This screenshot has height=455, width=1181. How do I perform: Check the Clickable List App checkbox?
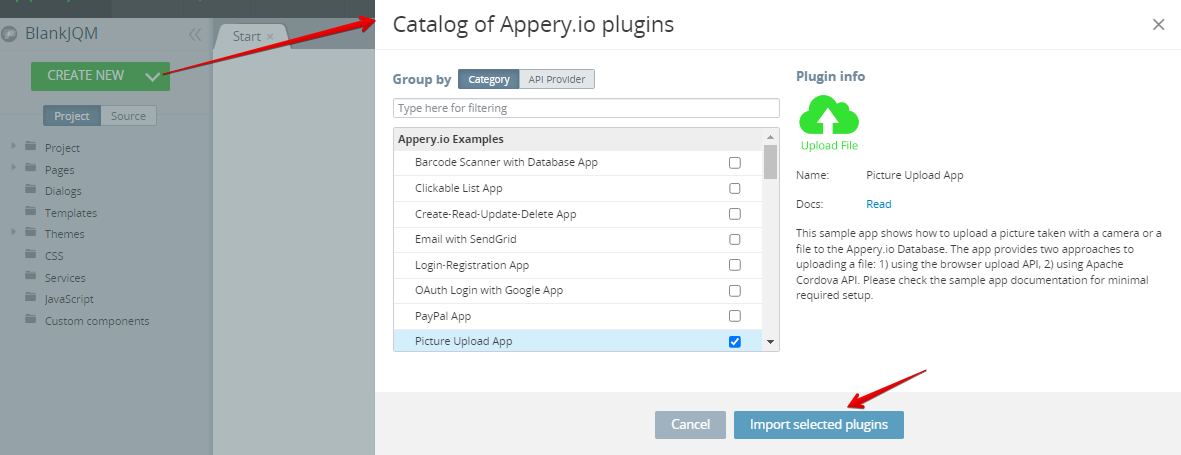pos(734,188)
